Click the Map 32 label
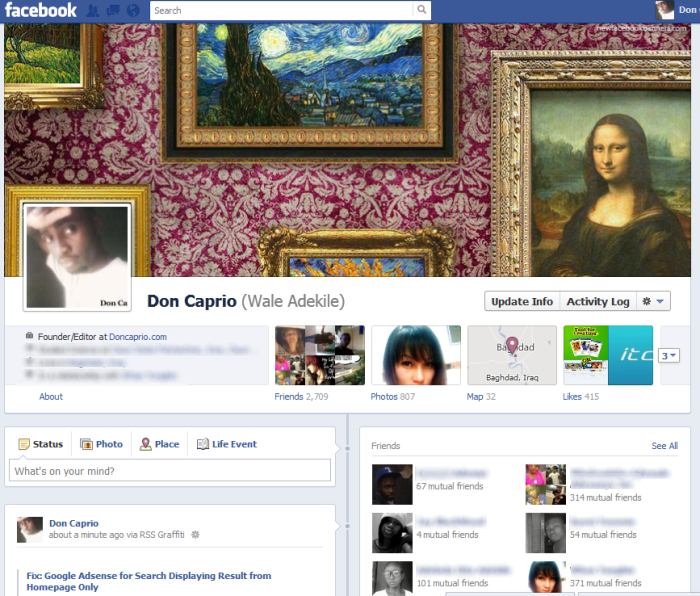The image size is (700, 596). click(481, 396)
